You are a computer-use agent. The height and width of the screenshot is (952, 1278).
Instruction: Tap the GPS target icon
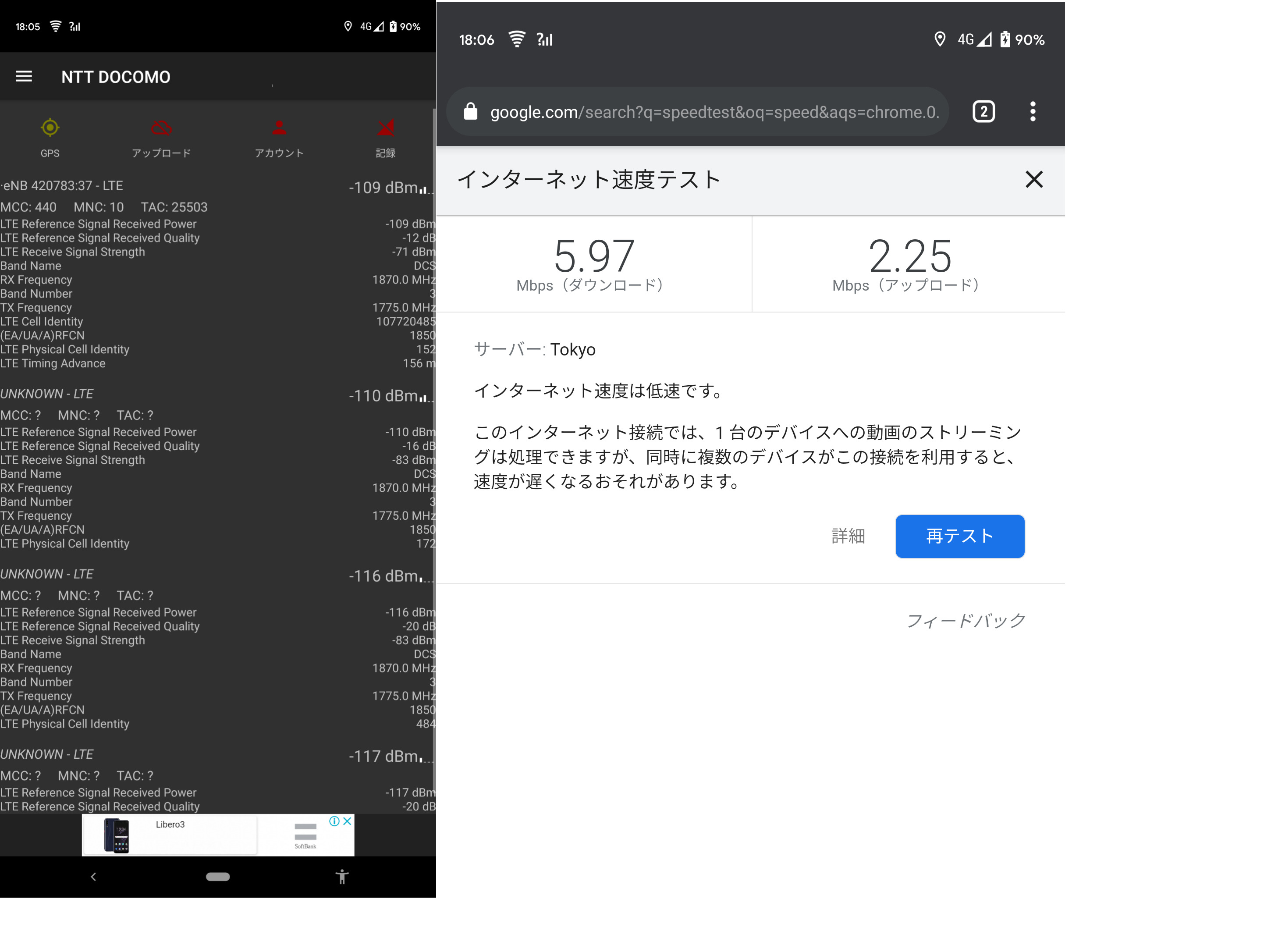50,128
